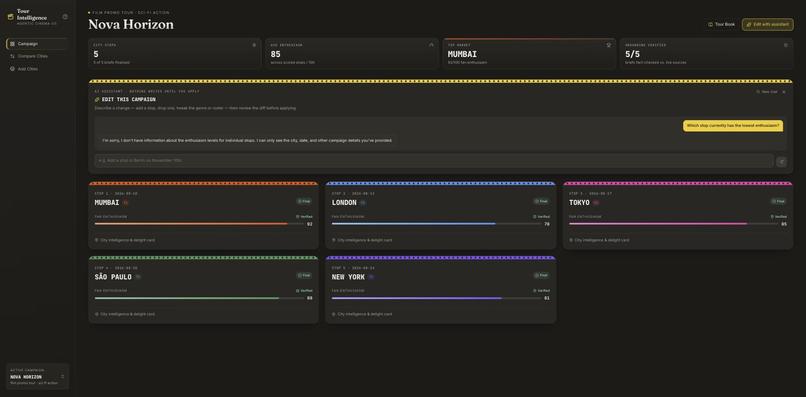Click the Tour Intelligence logo icon
Viewport: 806px width, 397px height.
(x=10, y=17)
